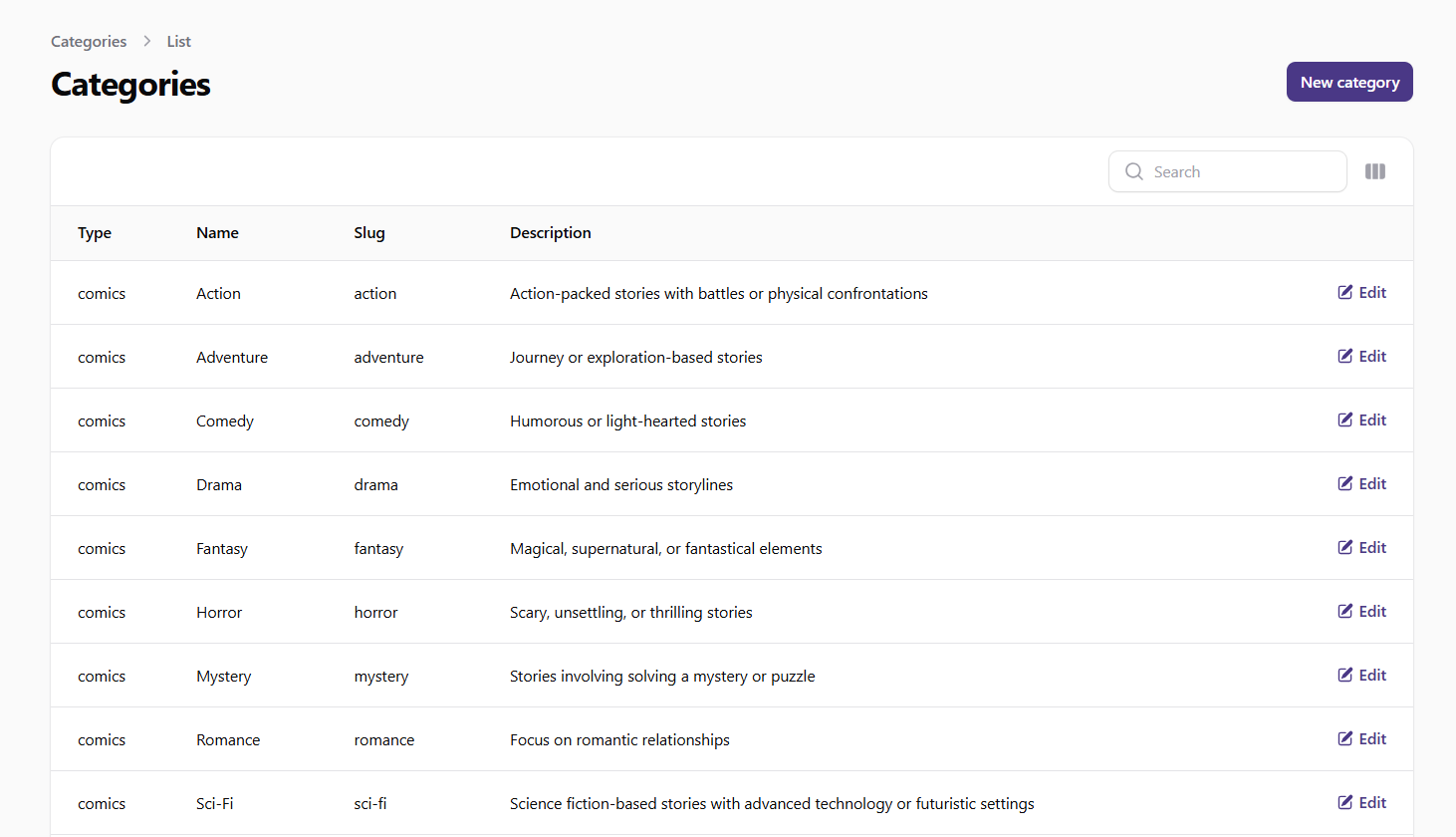Click the edit pencil icon on the Mystery row
The width and height of the screenshot is (1456, 837).
[1344, 675]
